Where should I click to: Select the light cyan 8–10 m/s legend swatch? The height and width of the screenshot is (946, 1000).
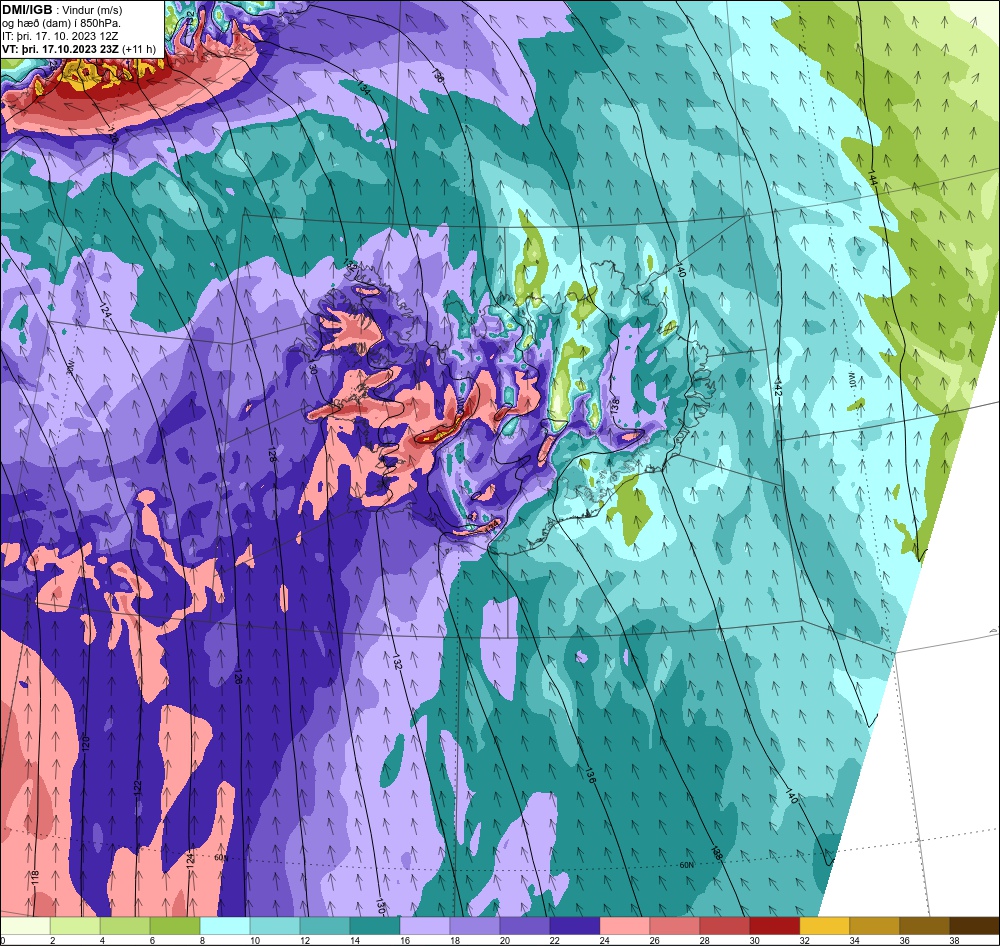(225, 926)
